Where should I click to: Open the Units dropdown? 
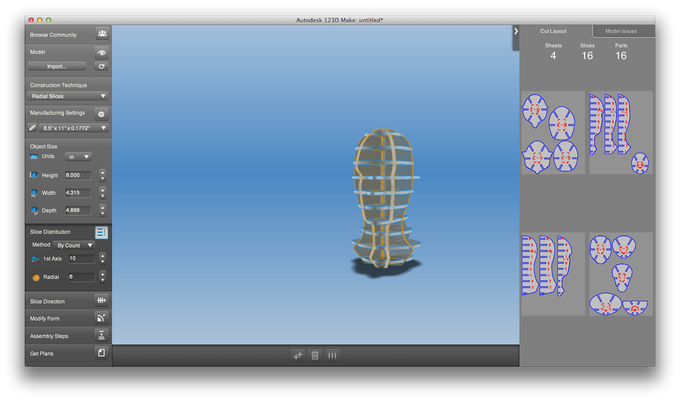point(78,156)
